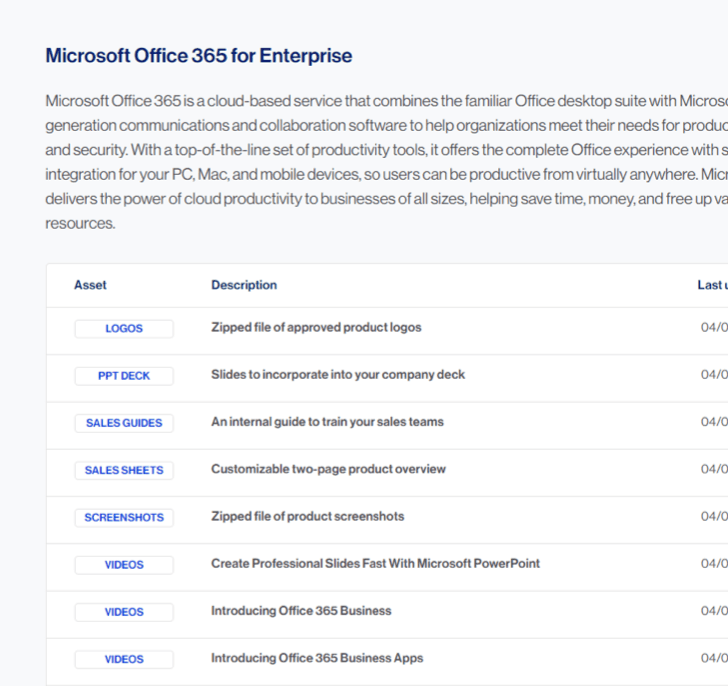Download the PPT DECK asset
This screenshot has width=728, height=686.
click(x=124, y=376)
